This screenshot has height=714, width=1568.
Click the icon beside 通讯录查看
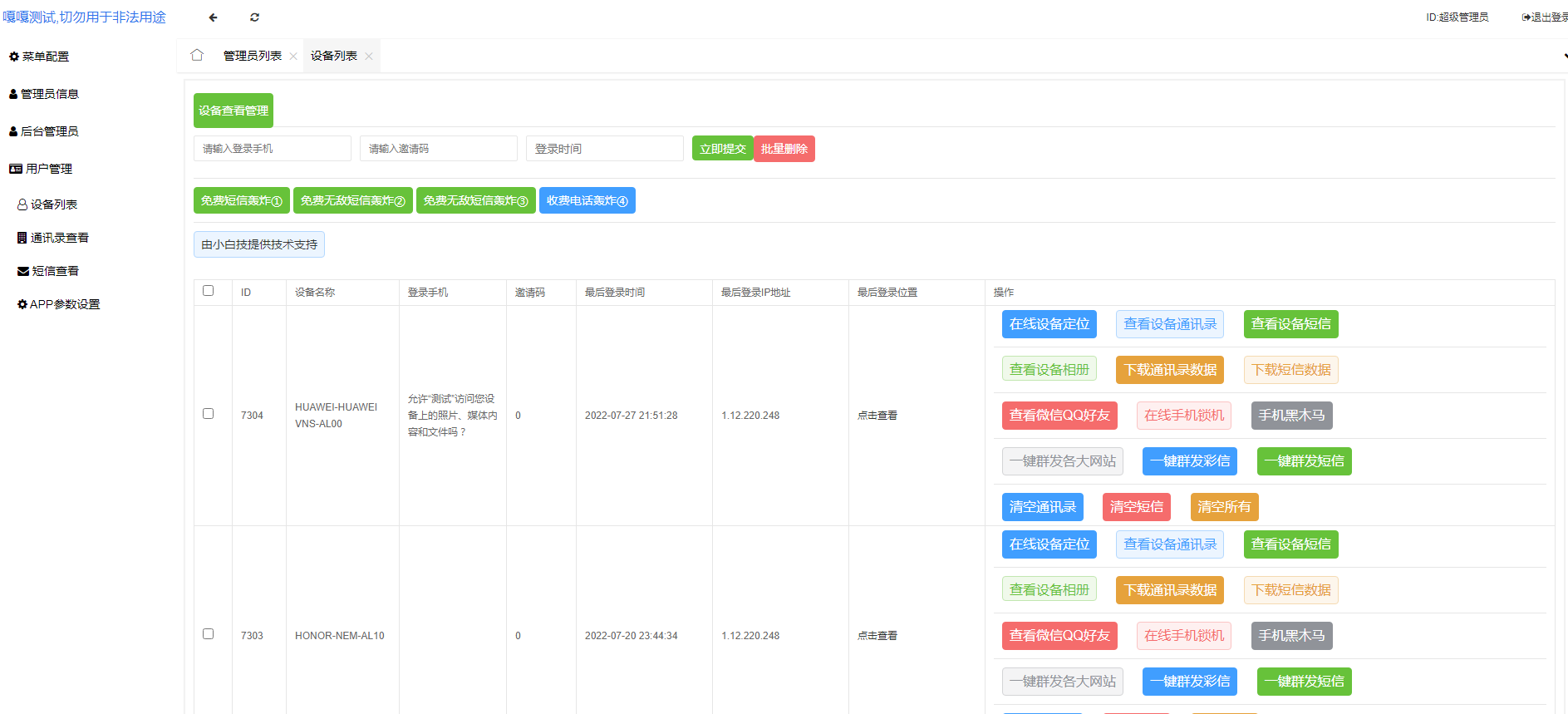click(x=22, y=238)
